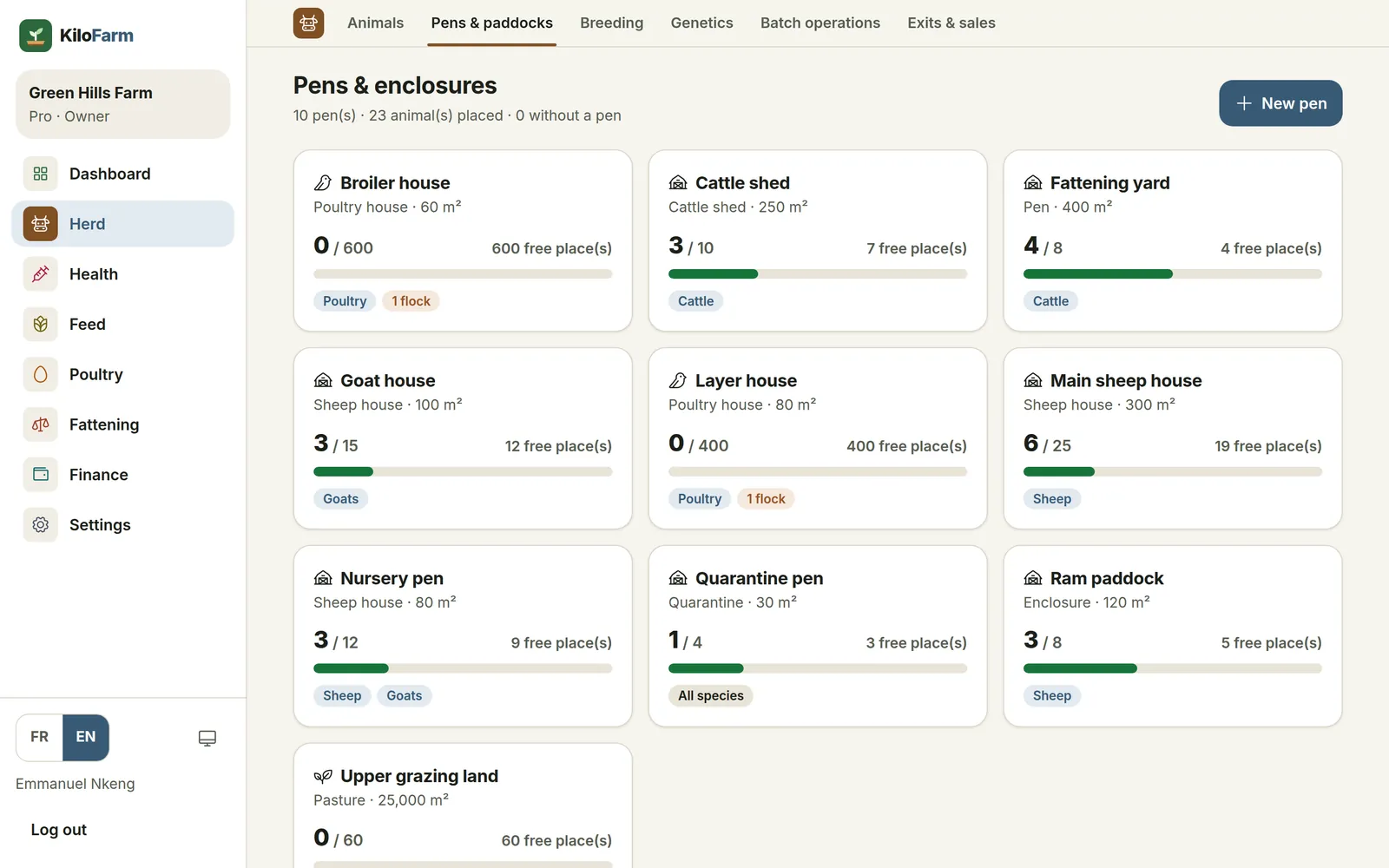This screenshot has height=868, width=1389.
Task: Open the Animals tab
Action: [x=375, y=23]
